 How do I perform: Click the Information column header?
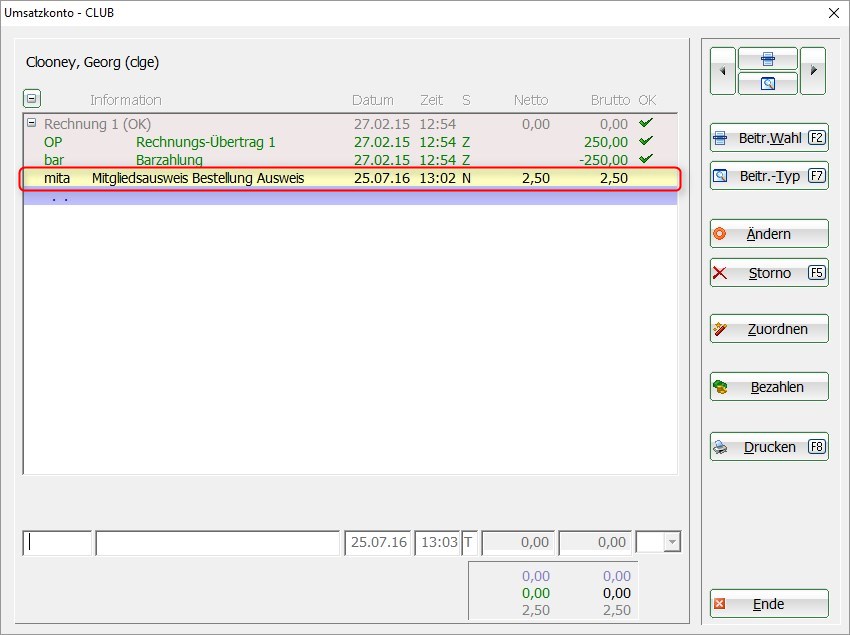[126, 100]
